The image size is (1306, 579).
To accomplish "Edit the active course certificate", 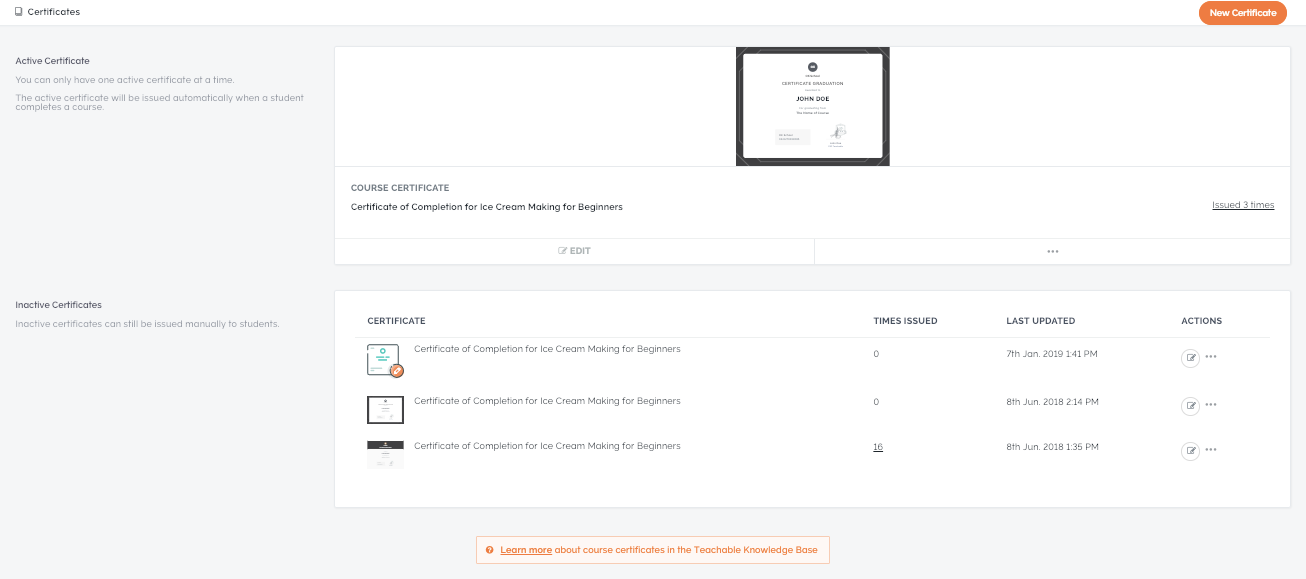I will 574,251.
